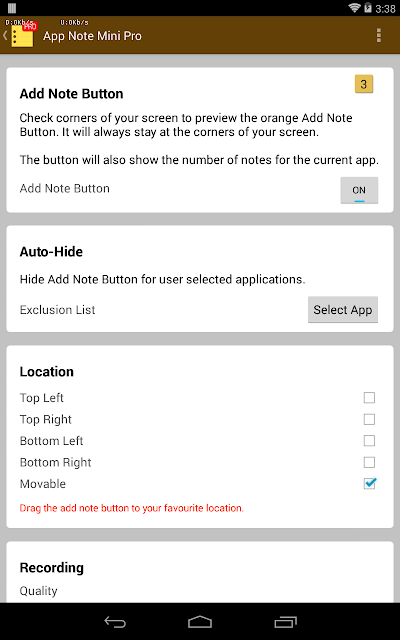Tap the battery status icon
This screenshot has height=640, width=400.
[369, 8]
